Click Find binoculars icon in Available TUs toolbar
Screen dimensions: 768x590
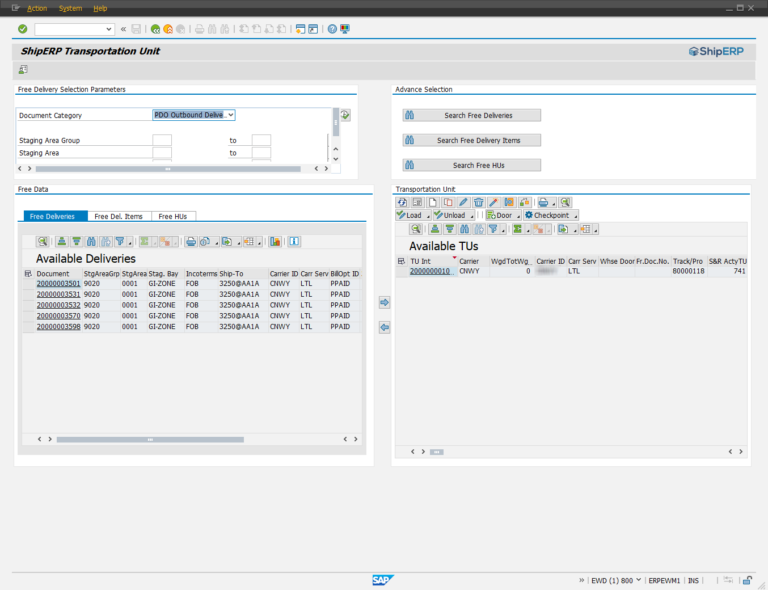pyautogui.click(x=464, y=229)
